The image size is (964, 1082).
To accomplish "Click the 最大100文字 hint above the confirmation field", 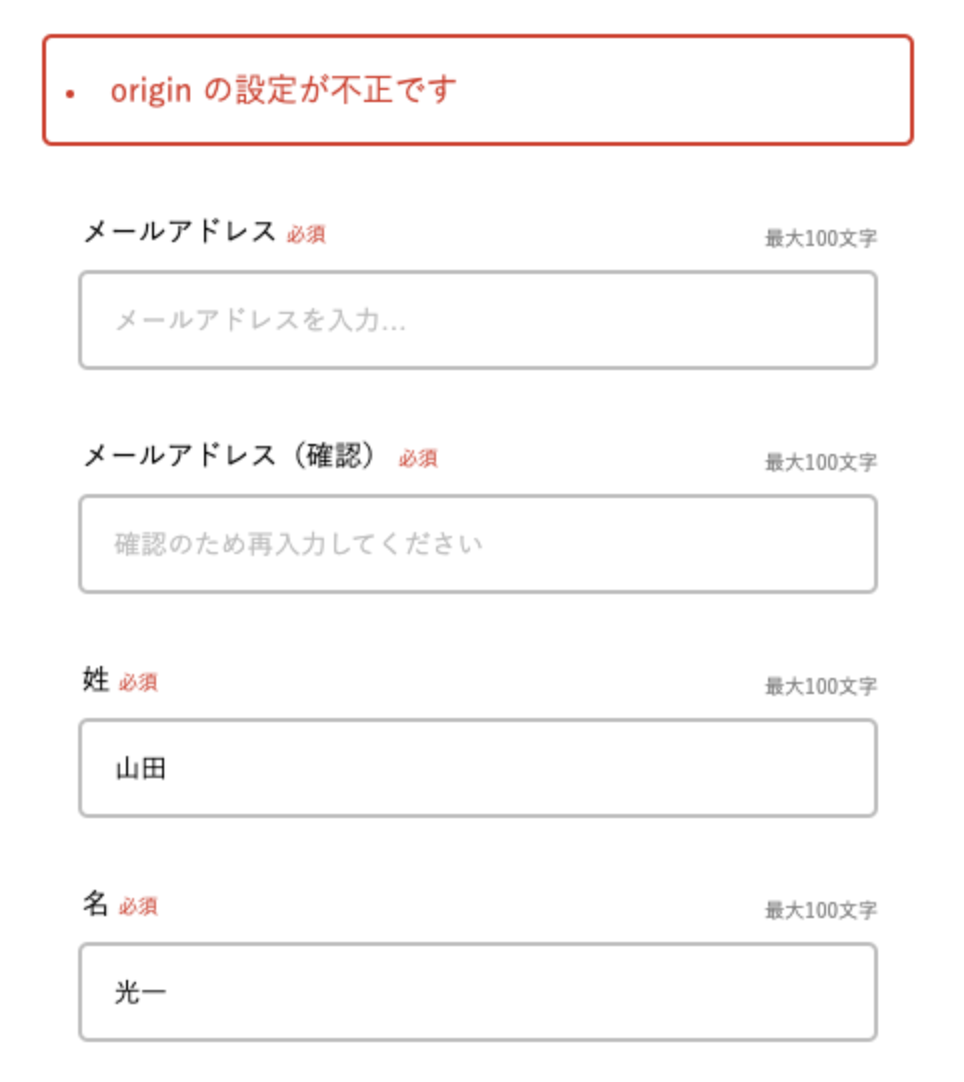I will click(820, 462).
